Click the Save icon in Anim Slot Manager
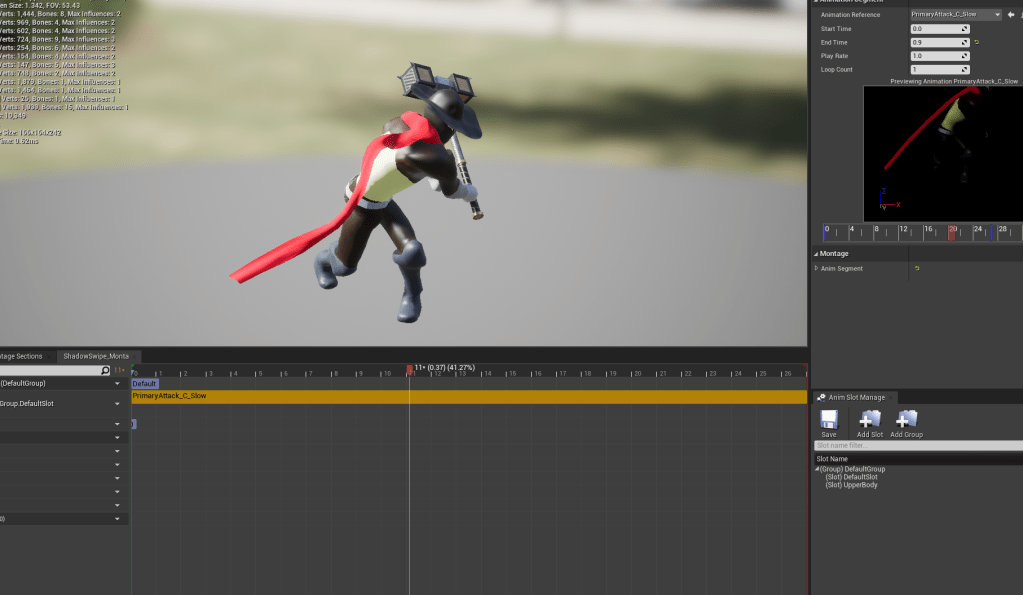This screenshot has height=595, width=1023. [x=828, y=420]
